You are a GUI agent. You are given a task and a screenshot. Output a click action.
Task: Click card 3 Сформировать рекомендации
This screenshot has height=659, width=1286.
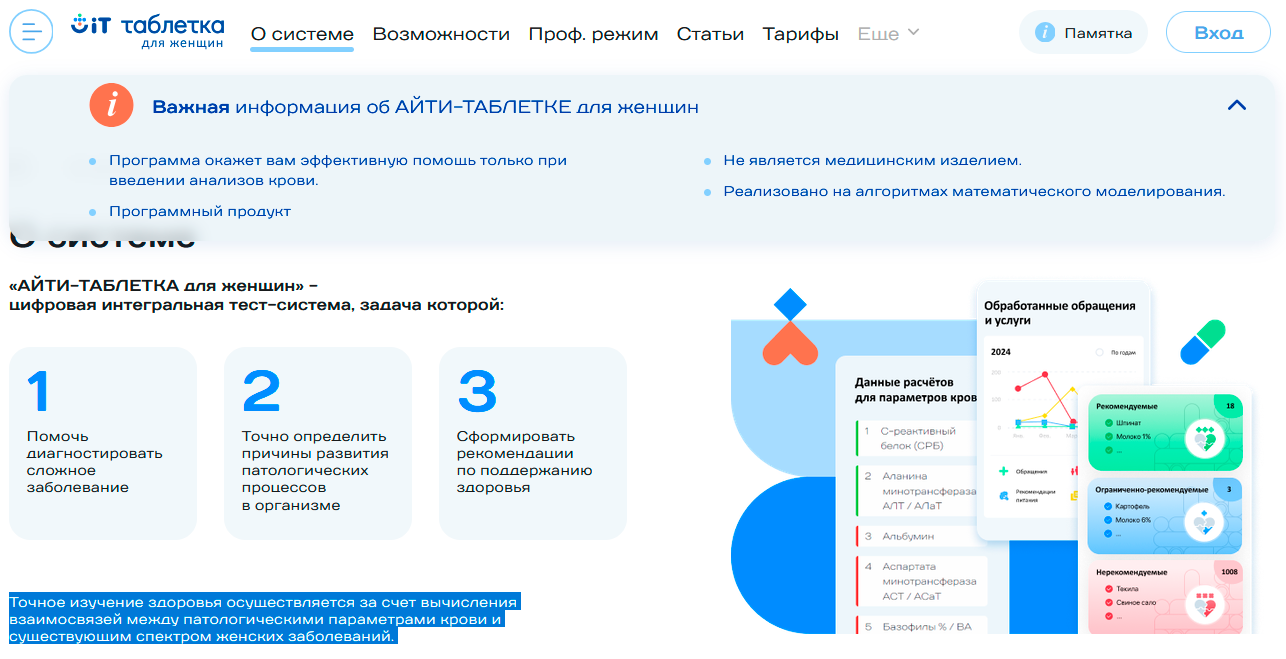click(x=533, y=443)
